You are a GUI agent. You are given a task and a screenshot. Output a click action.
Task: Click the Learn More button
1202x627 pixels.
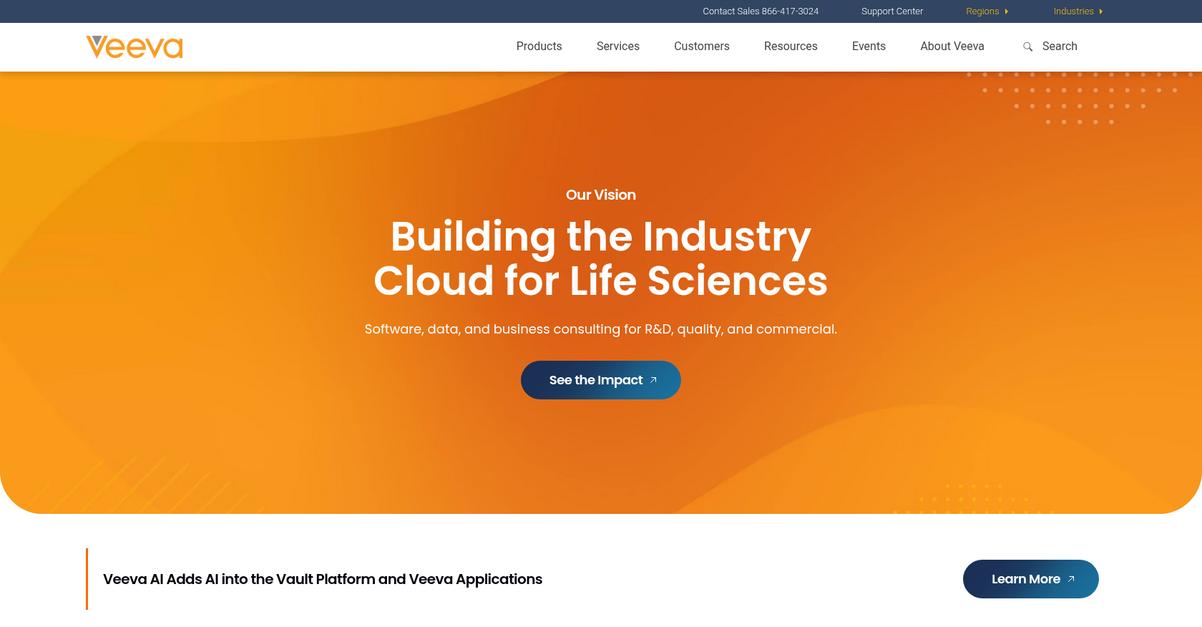click(x=1031, y=579)
